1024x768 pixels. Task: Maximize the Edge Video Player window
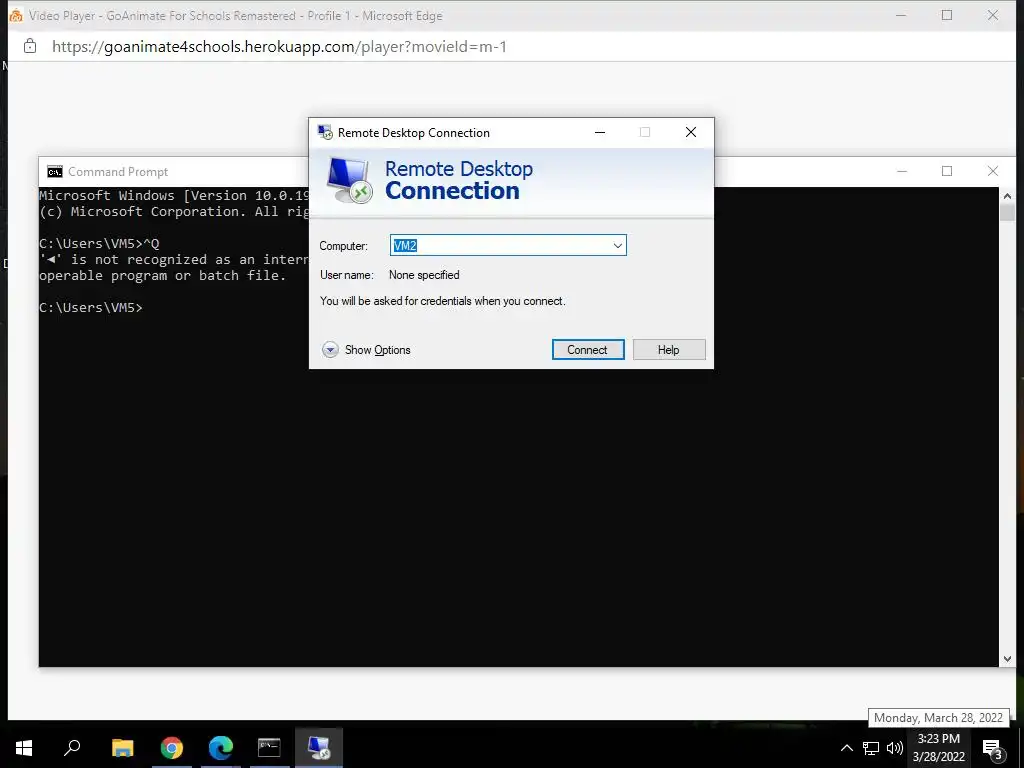click(947, 15)
